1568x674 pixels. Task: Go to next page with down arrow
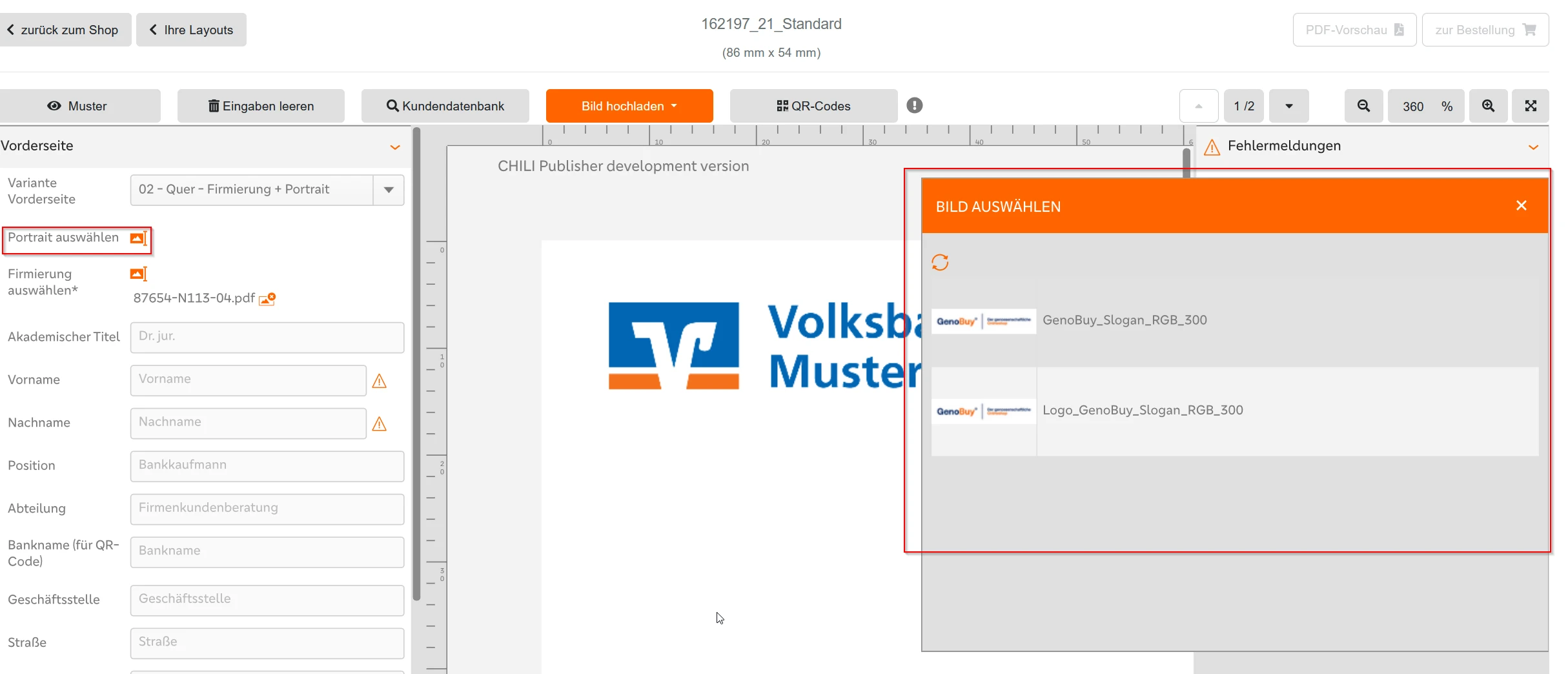pyautogui.click(x=1288, y=106)
